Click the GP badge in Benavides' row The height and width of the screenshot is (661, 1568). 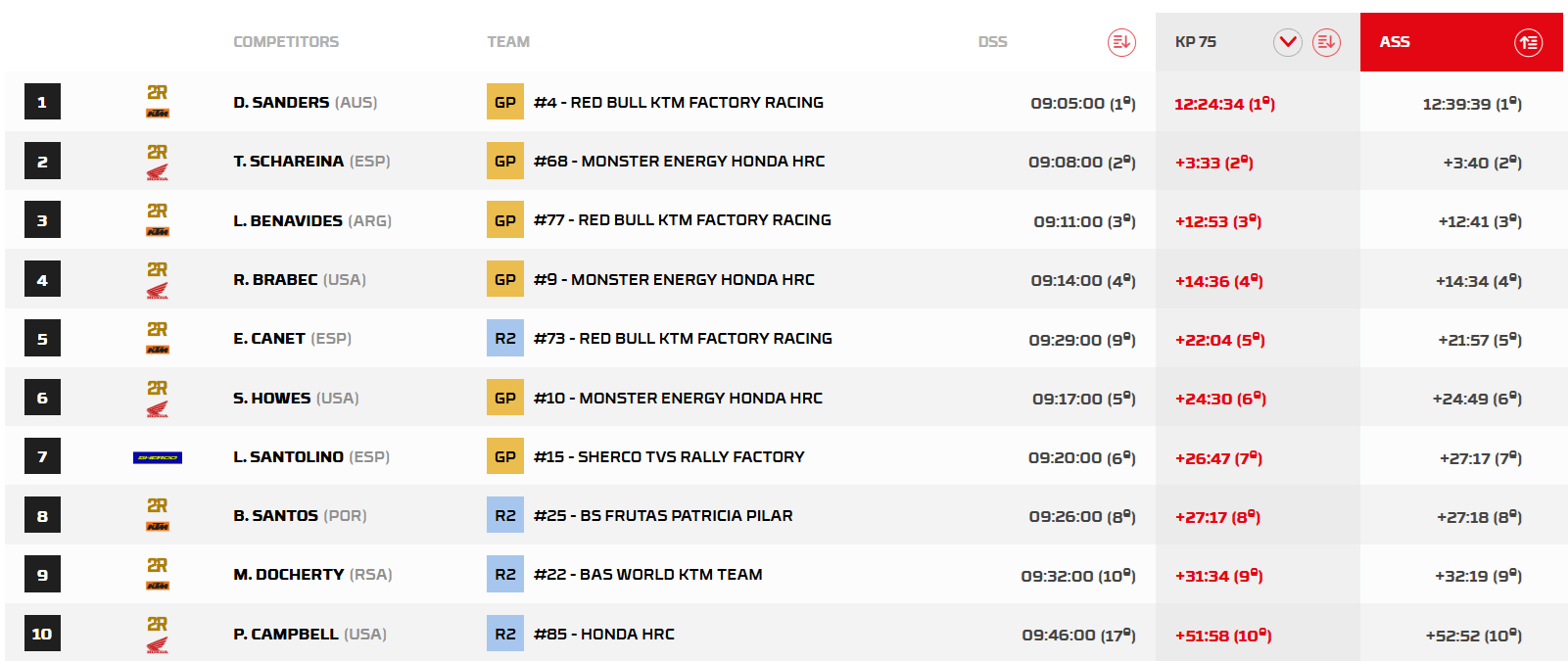(x=505, y=220)
